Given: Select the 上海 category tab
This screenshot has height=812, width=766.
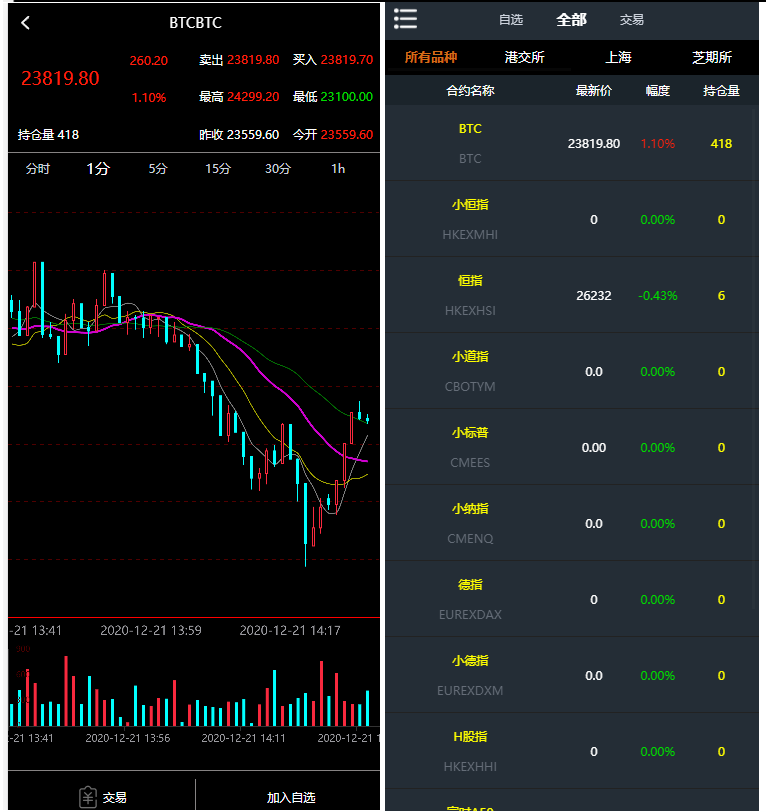Looking at the screenshot, I should point(618,57).
